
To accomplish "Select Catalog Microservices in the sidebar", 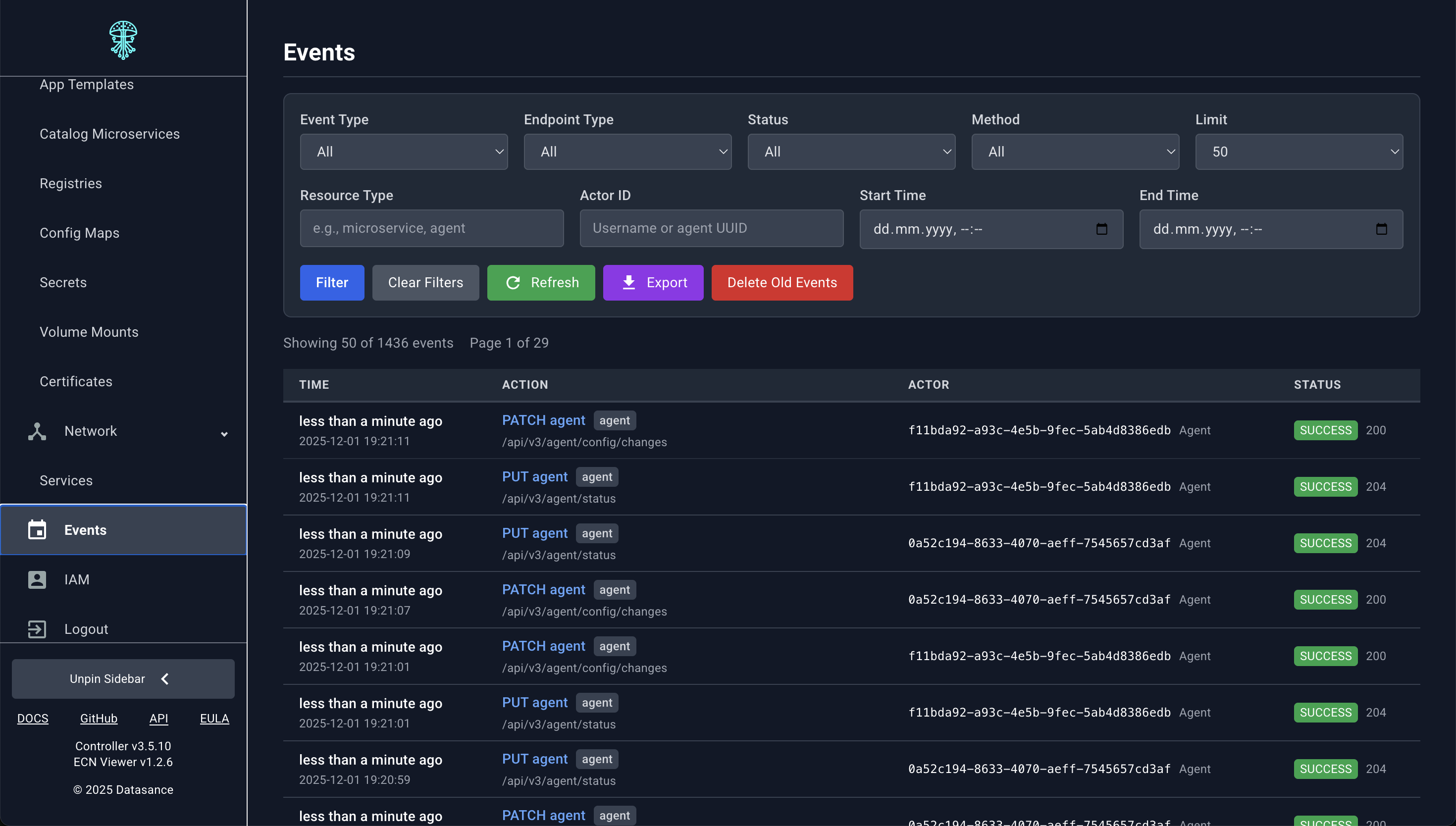I will (x=109, y=134).
